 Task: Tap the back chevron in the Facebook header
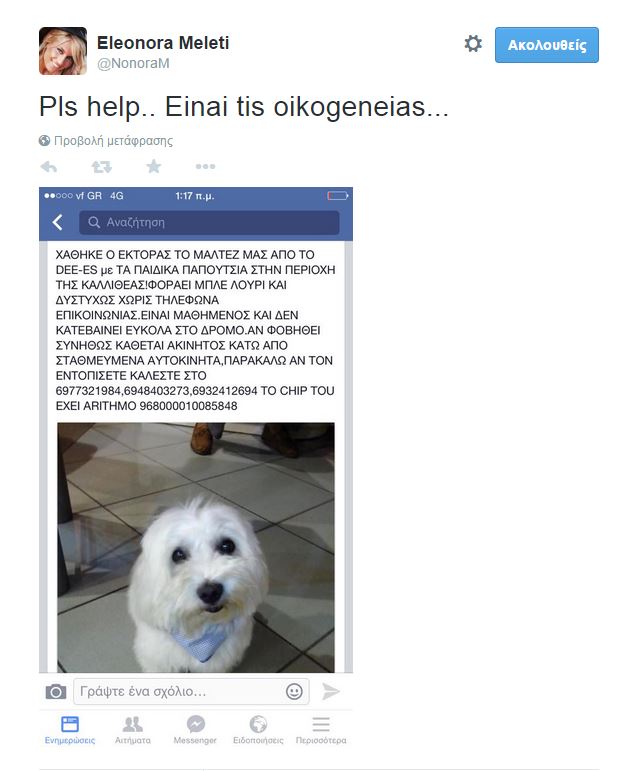pyautogui.click(x=58, y=222)
